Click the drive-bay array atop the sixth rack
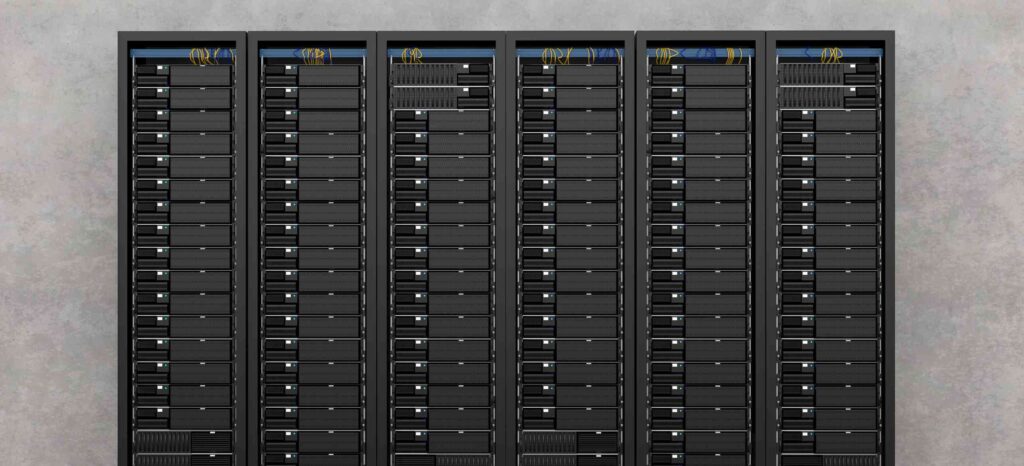The height and width of the screenshot is (466, 1024). 812,74
